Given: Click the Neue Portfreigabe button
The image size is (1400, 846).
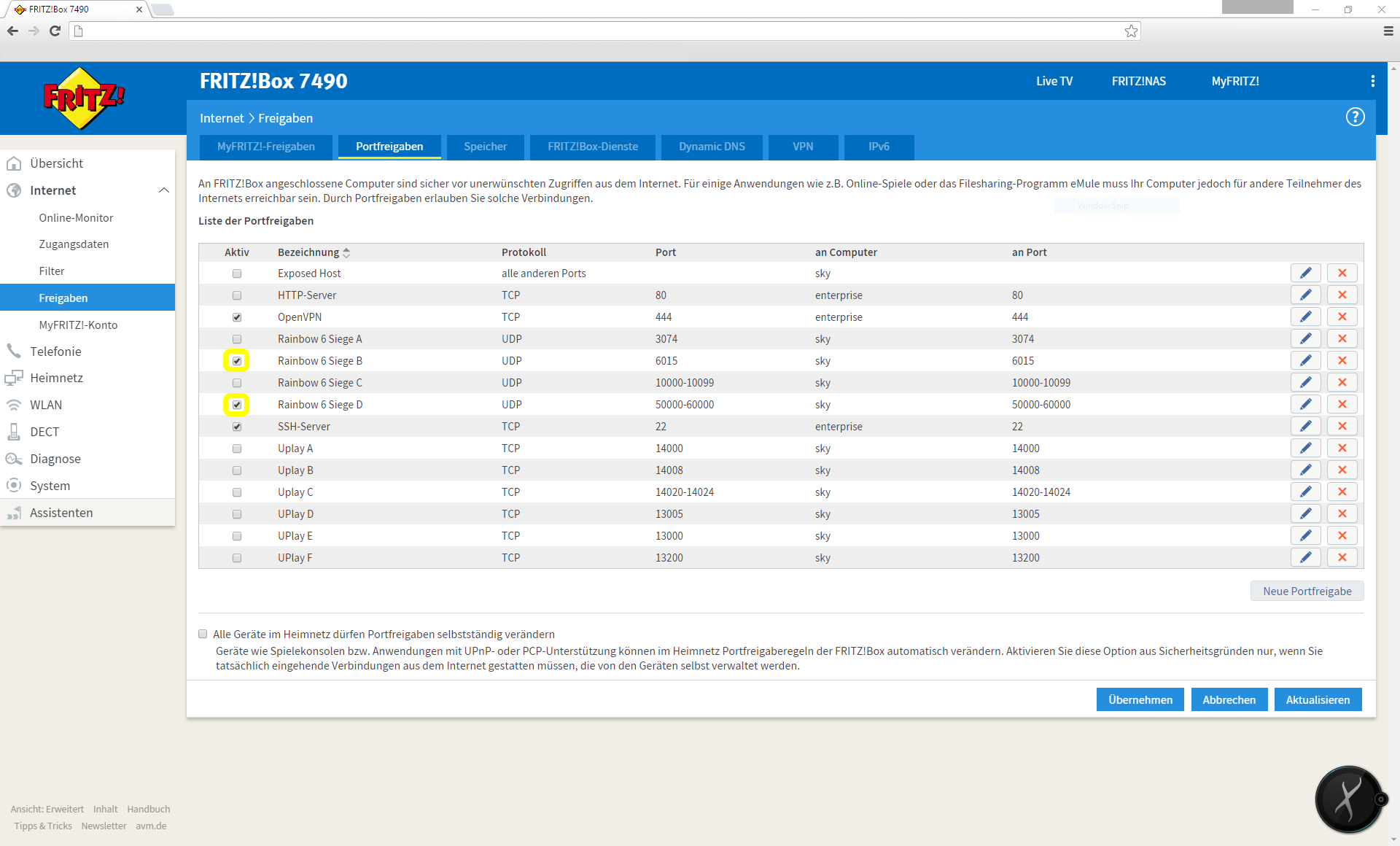Looking at the screenshot, I should 1307,591.
